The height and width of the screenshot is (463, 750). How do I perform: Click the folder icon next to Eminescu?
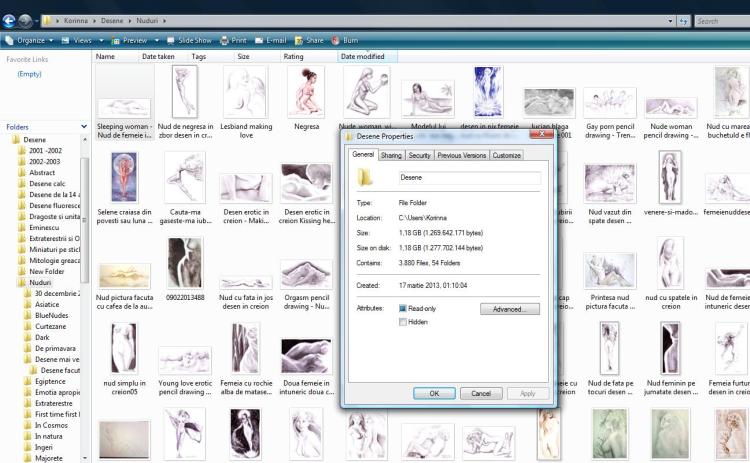pyautogui.click(x=22, y=228)
